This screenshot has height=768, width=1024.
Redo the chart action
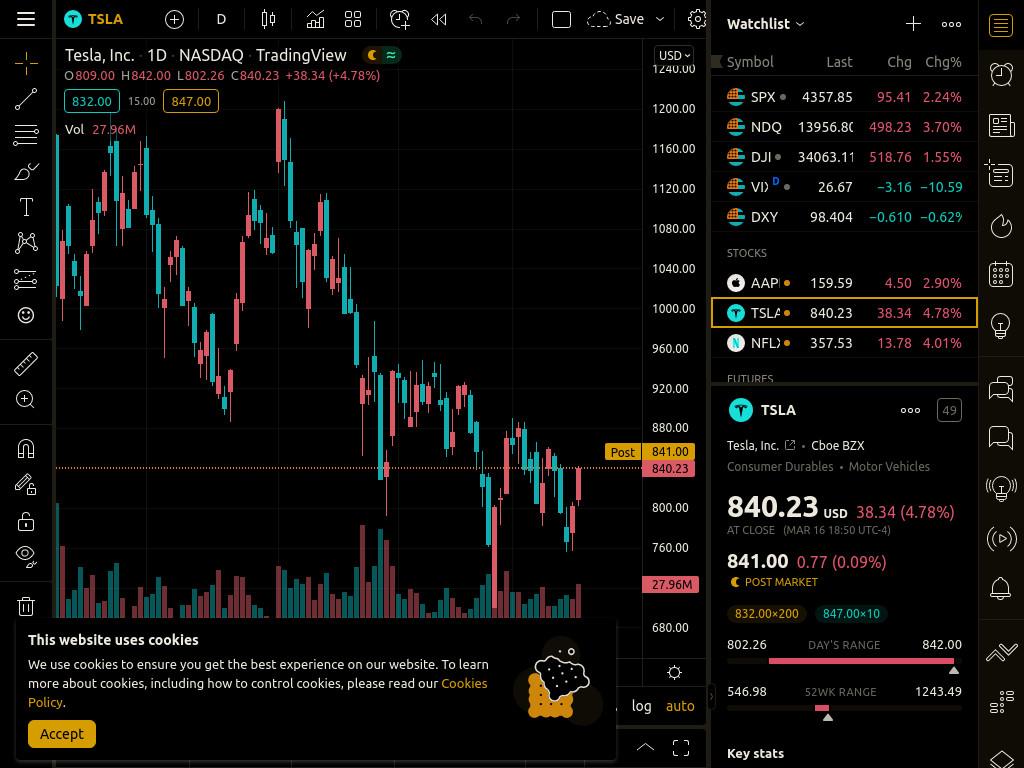pos(514,20)
